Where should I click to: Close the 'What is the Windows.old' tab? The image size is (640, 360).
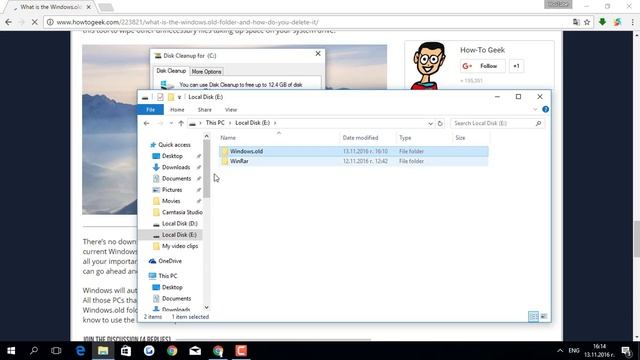pos(89,7)
